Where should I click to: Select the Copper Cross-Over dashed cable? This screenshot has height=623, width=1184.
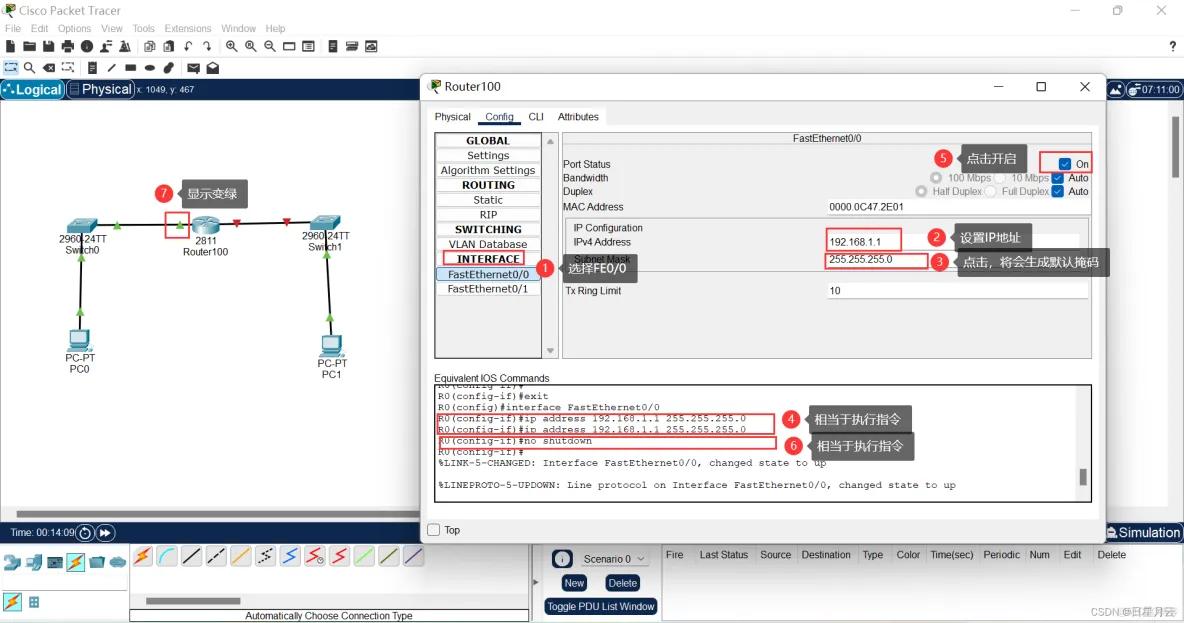click(216, 557)
